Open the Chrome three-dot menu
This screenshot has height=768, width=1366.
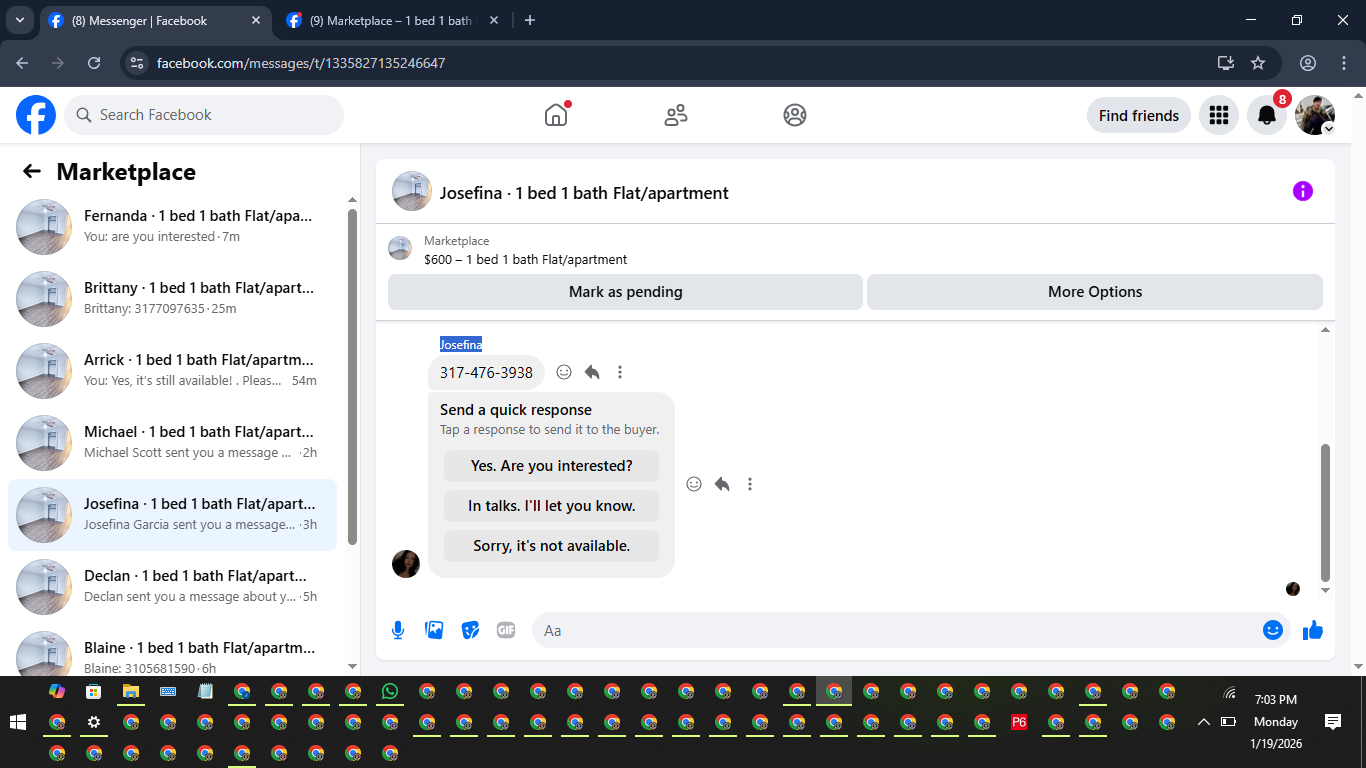pos(1343,62)
